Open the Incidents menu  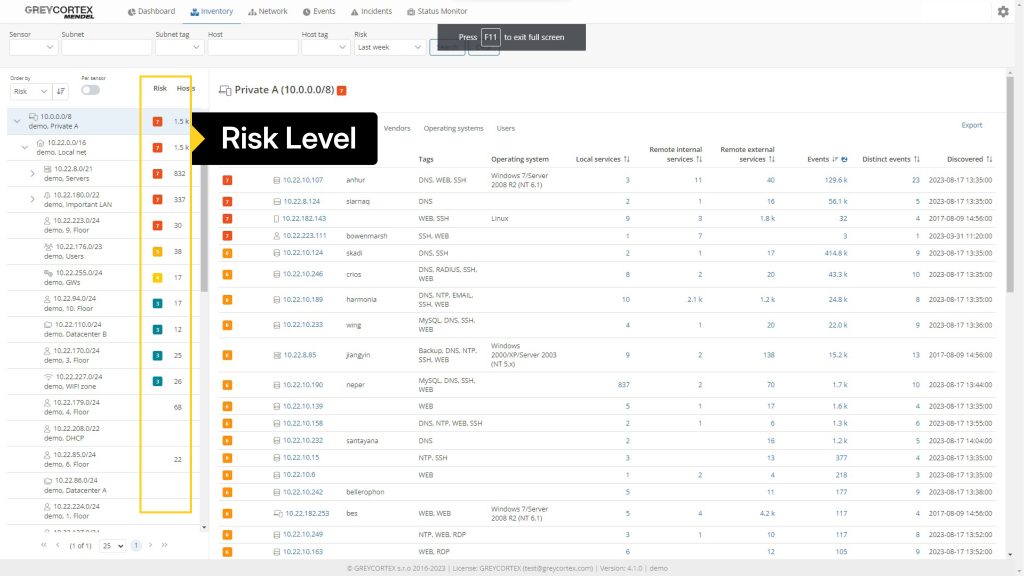(x=373, y=12)
